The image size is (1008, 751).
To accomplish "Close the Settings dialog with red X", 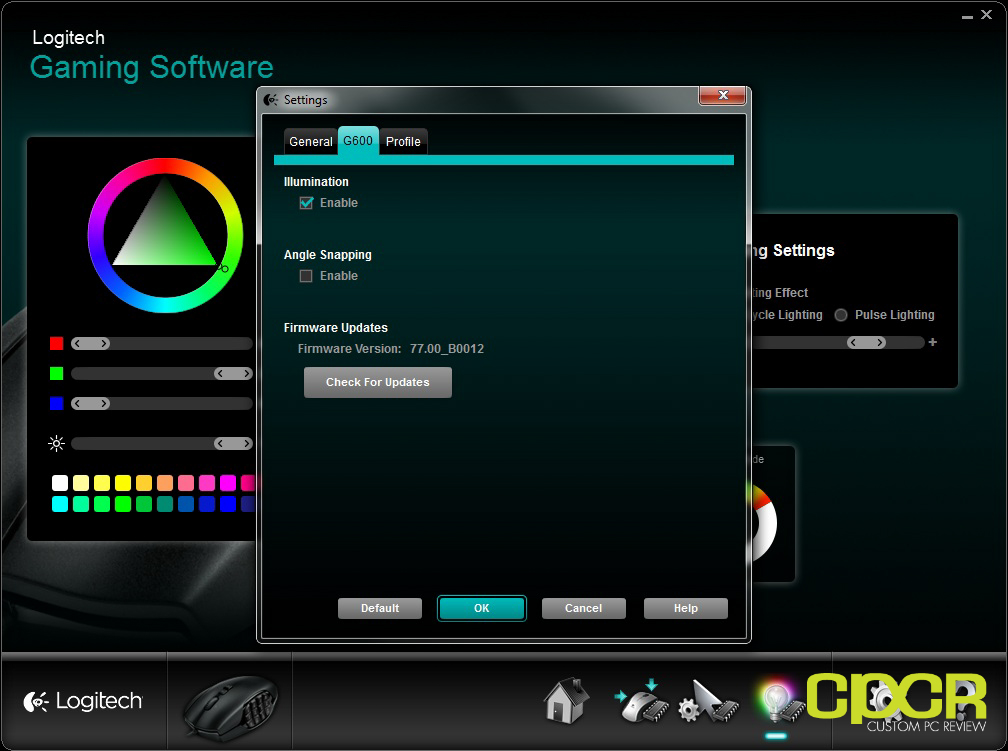I will pos(723,95).
